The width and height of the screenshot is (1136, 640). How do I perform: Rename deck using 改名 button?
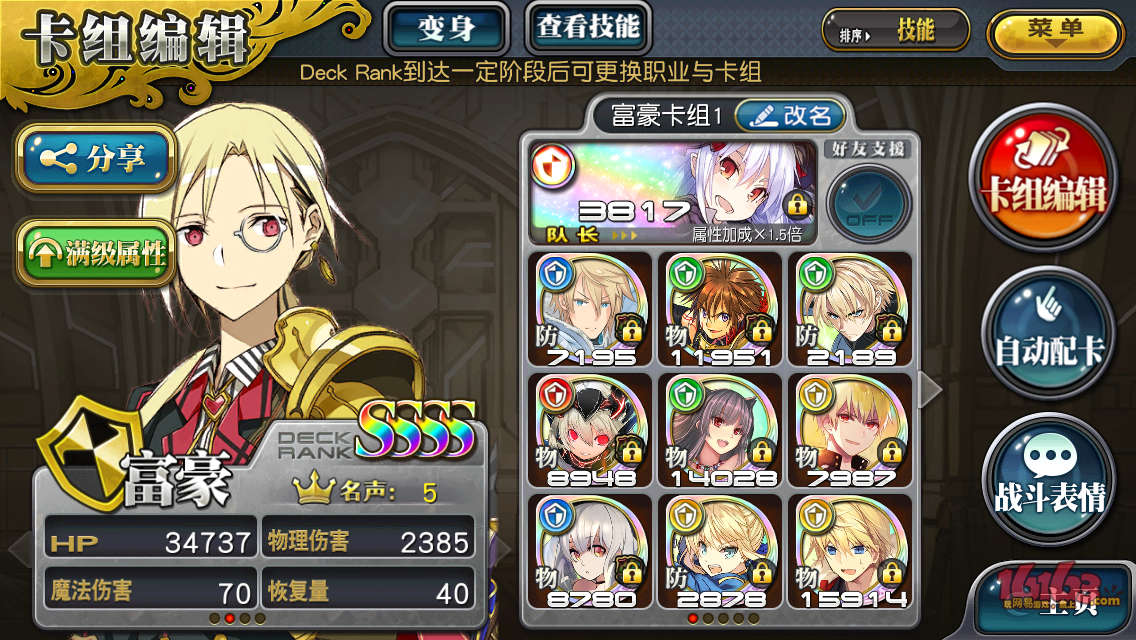(790, 115)
